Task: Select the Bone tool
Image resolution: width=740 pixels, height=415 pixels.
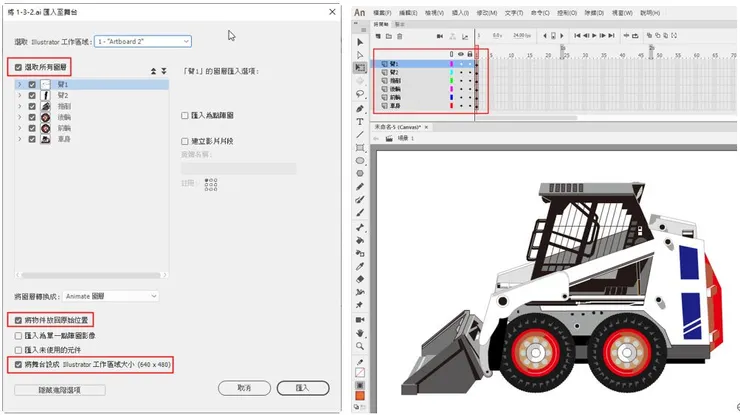Action: pos(360,228)
